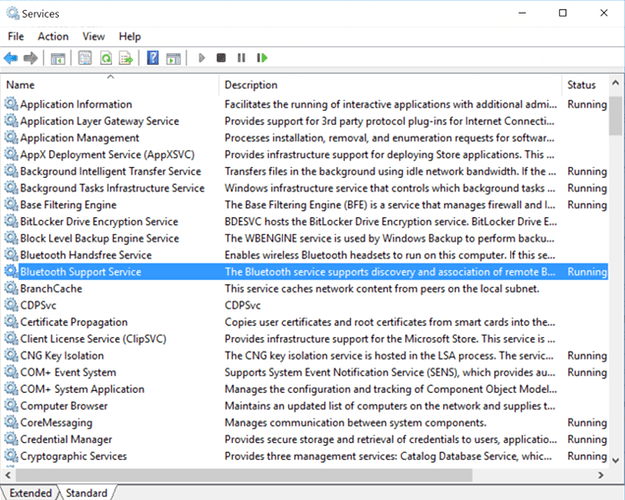Viewport: 625px width, 500px height.
Task: Click the horizontal scrollbar thumb
Action: click(244, 475)
